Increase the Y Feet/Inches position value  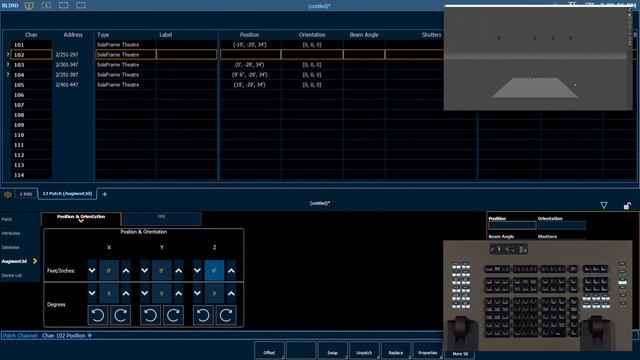[x=179, y=270]
